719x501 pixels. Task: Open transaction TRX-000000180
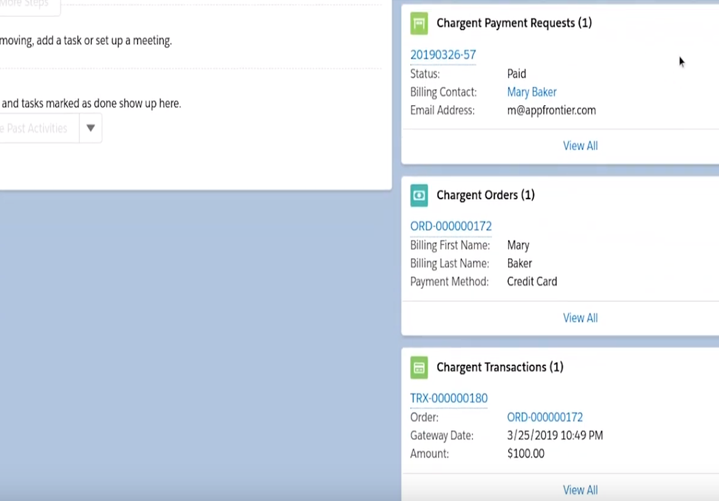(x=448, y=398)
